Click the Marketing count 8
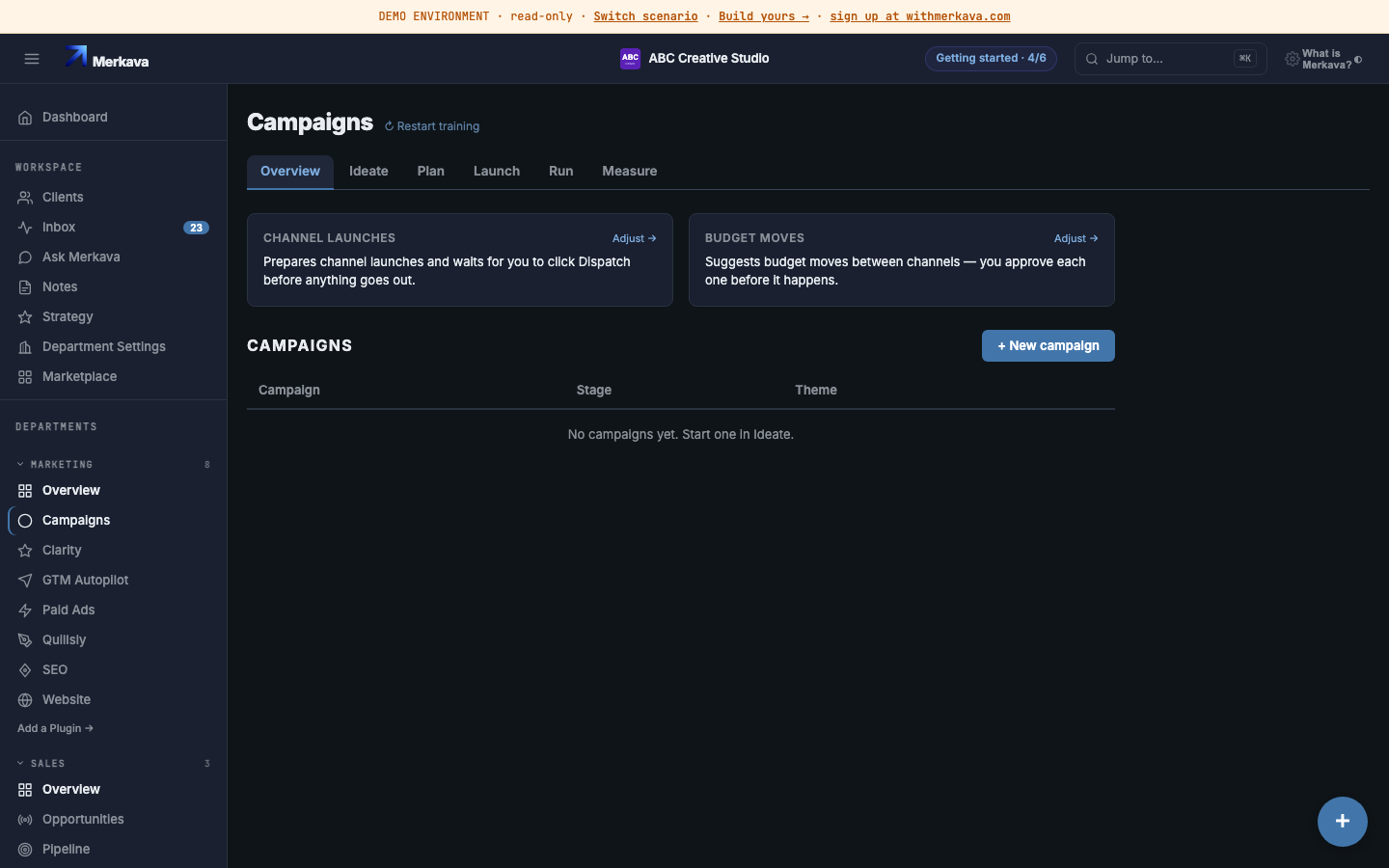 pos(207,465)
